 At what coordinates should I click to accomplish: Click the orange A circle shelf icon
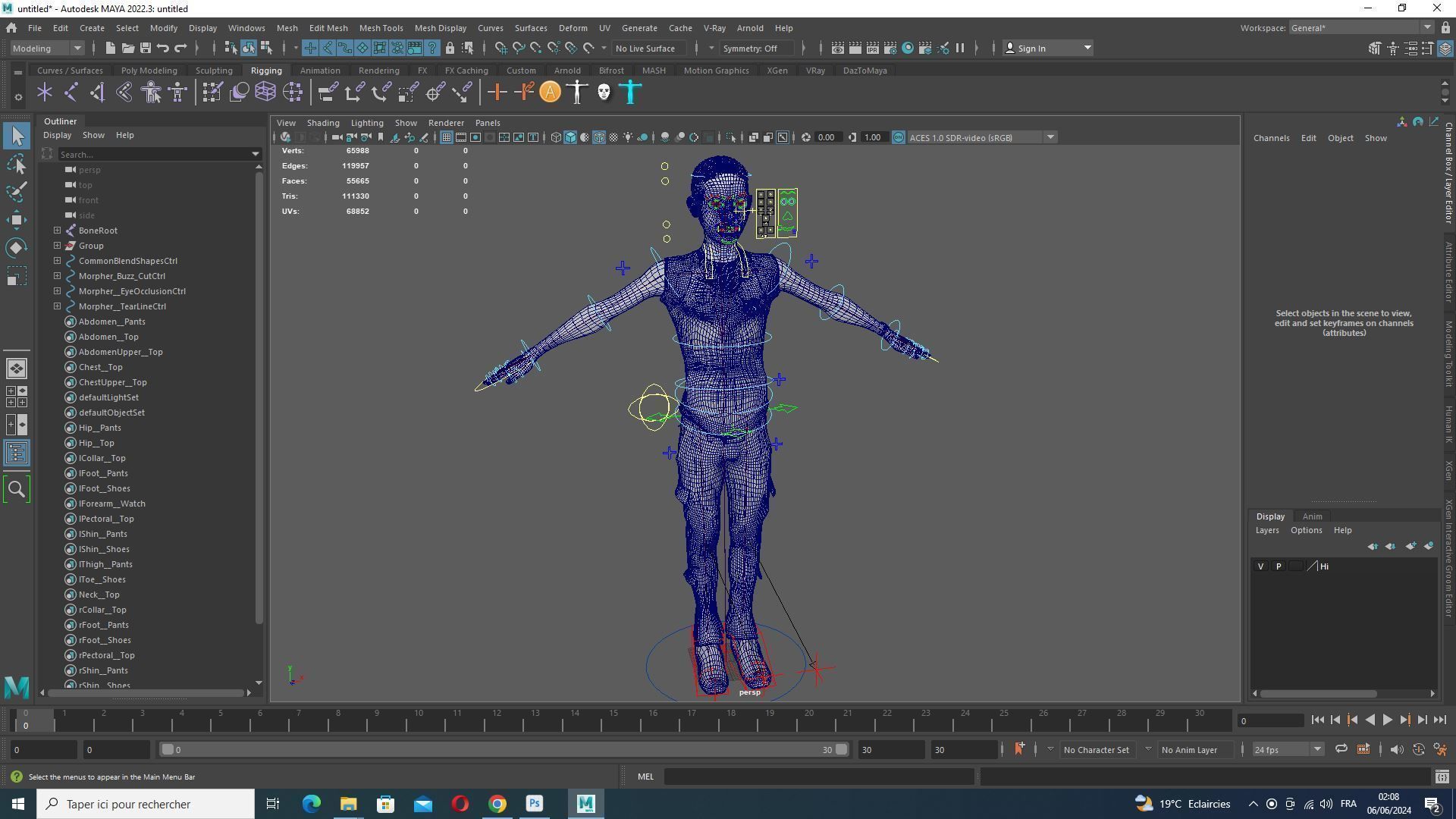pos(551,93)
